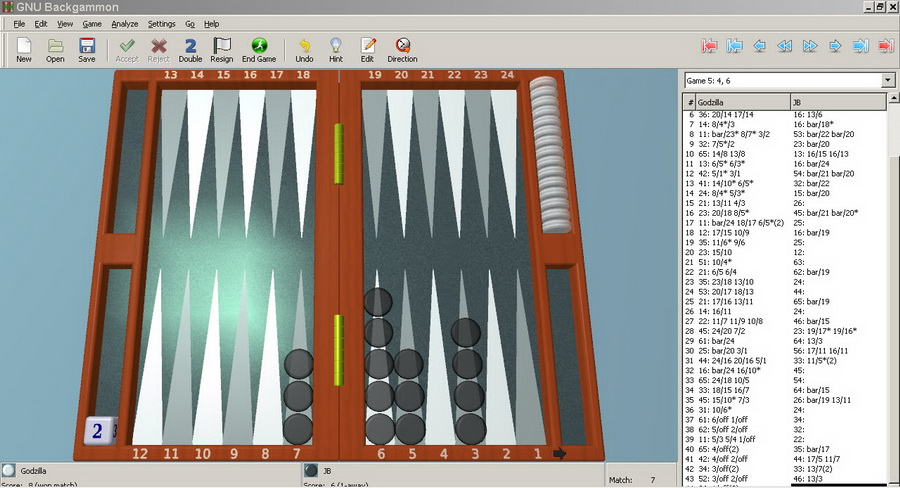The height and width of the screenshot is (488, 900).
Task: Jump to end of game arrow icon
Action: pos(860,46)
